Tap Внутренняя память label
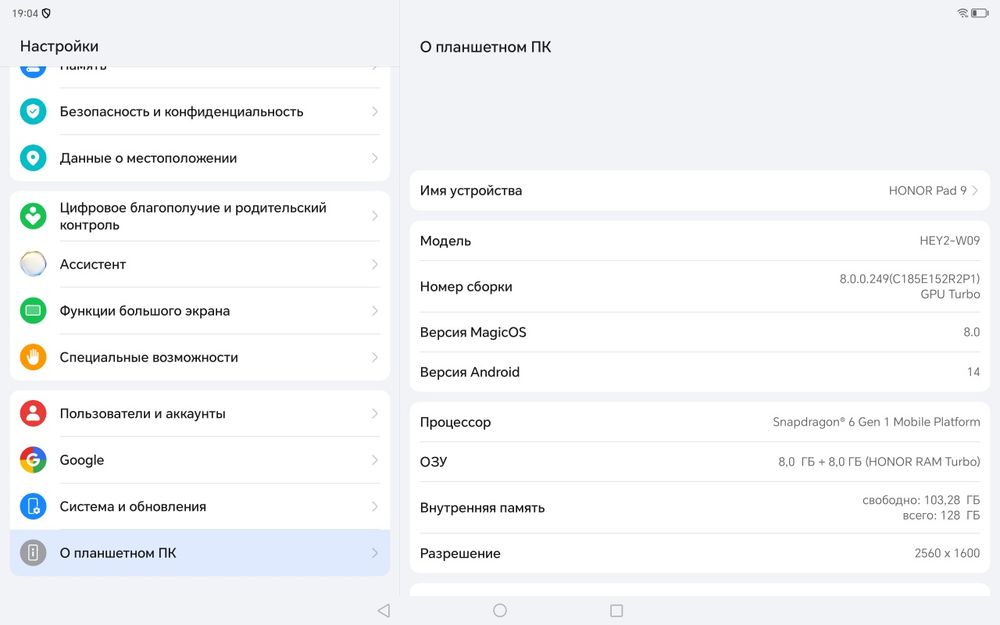1000x625 pixels. point(482,508)
